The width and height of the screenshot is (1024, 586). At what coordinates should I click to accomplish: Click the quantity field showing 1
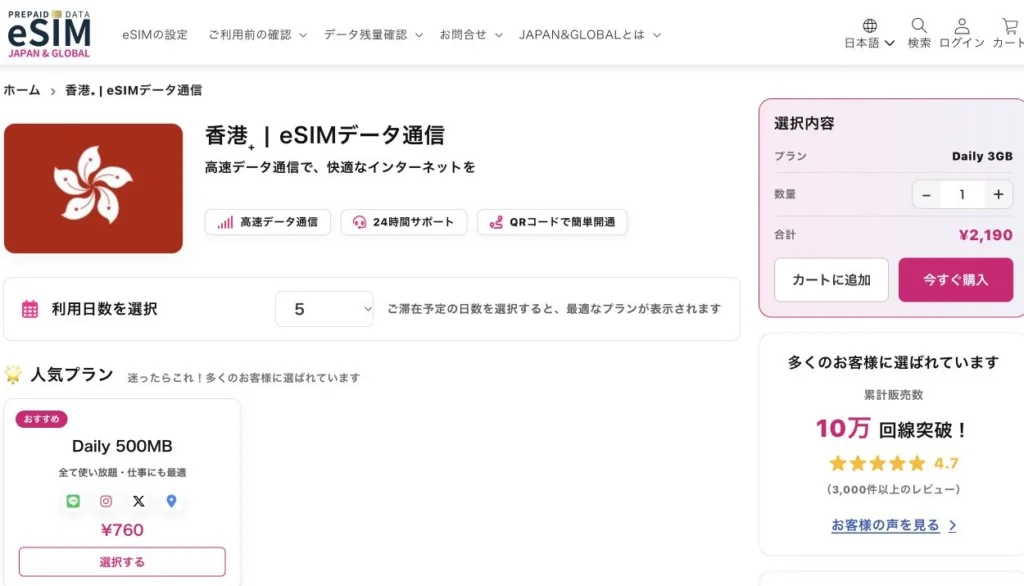pyautogui.click(x=962, y=195)
